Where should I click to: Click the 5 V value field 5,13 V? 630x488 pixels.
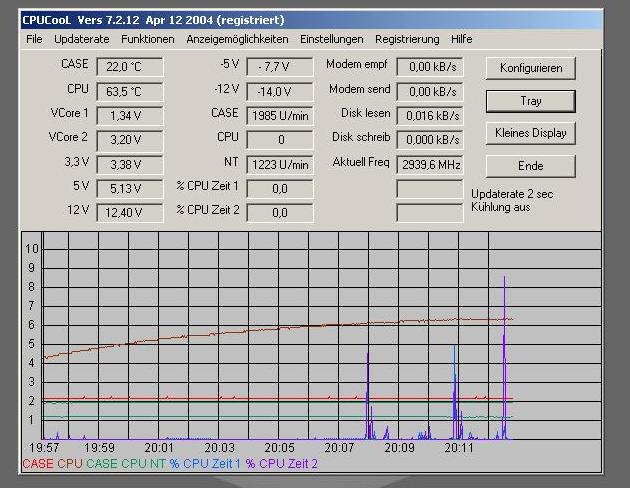[x=130, y=188]
